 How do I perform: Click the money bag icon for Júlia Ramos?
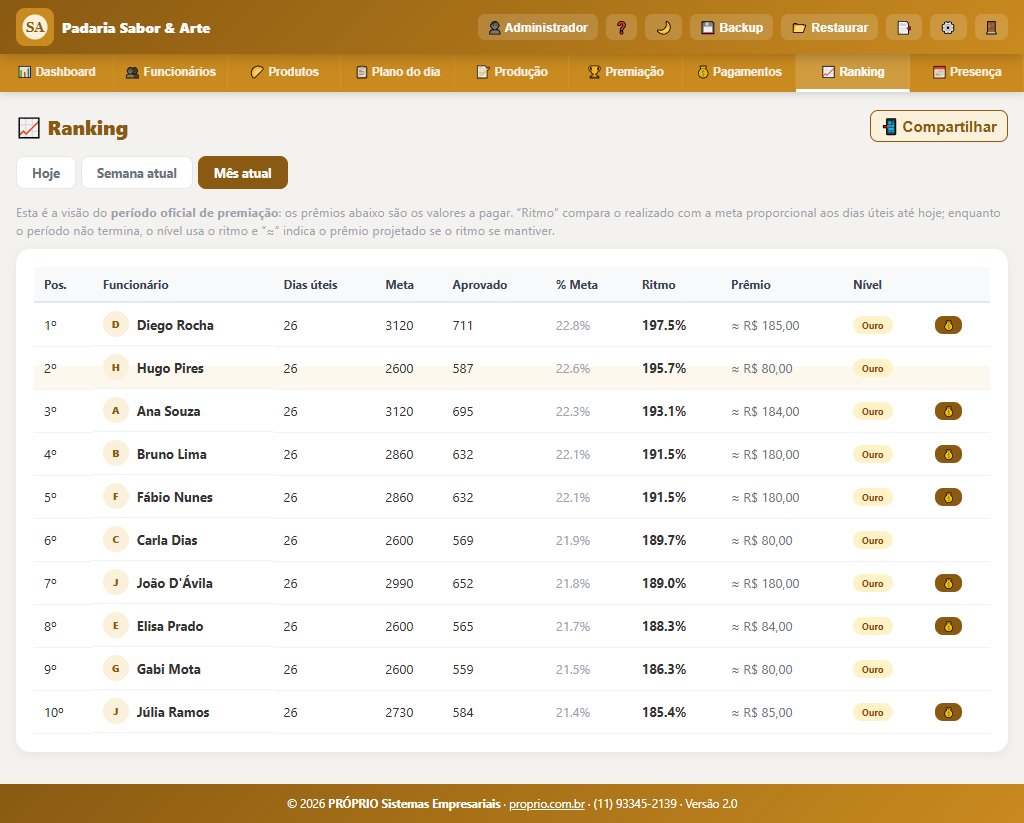coord(948,713)
